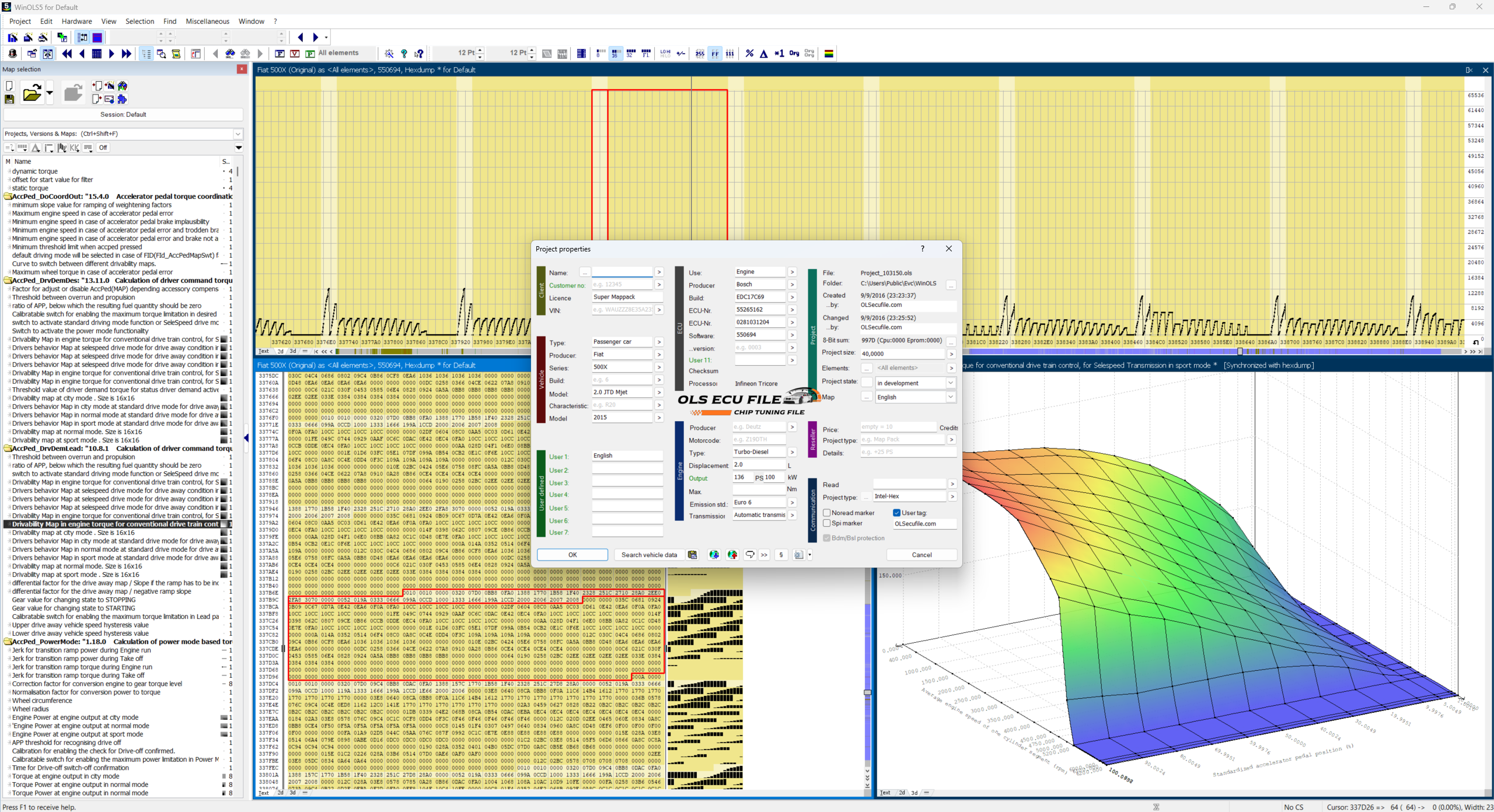Close the Map selection panel

pos(242,69)
